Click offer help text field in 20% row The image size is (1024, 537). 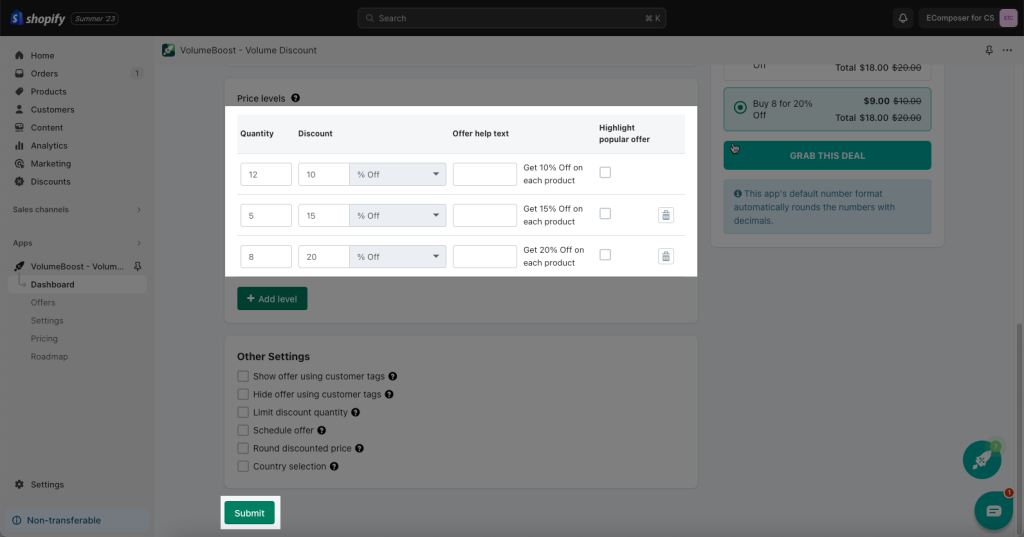[485, 257]
